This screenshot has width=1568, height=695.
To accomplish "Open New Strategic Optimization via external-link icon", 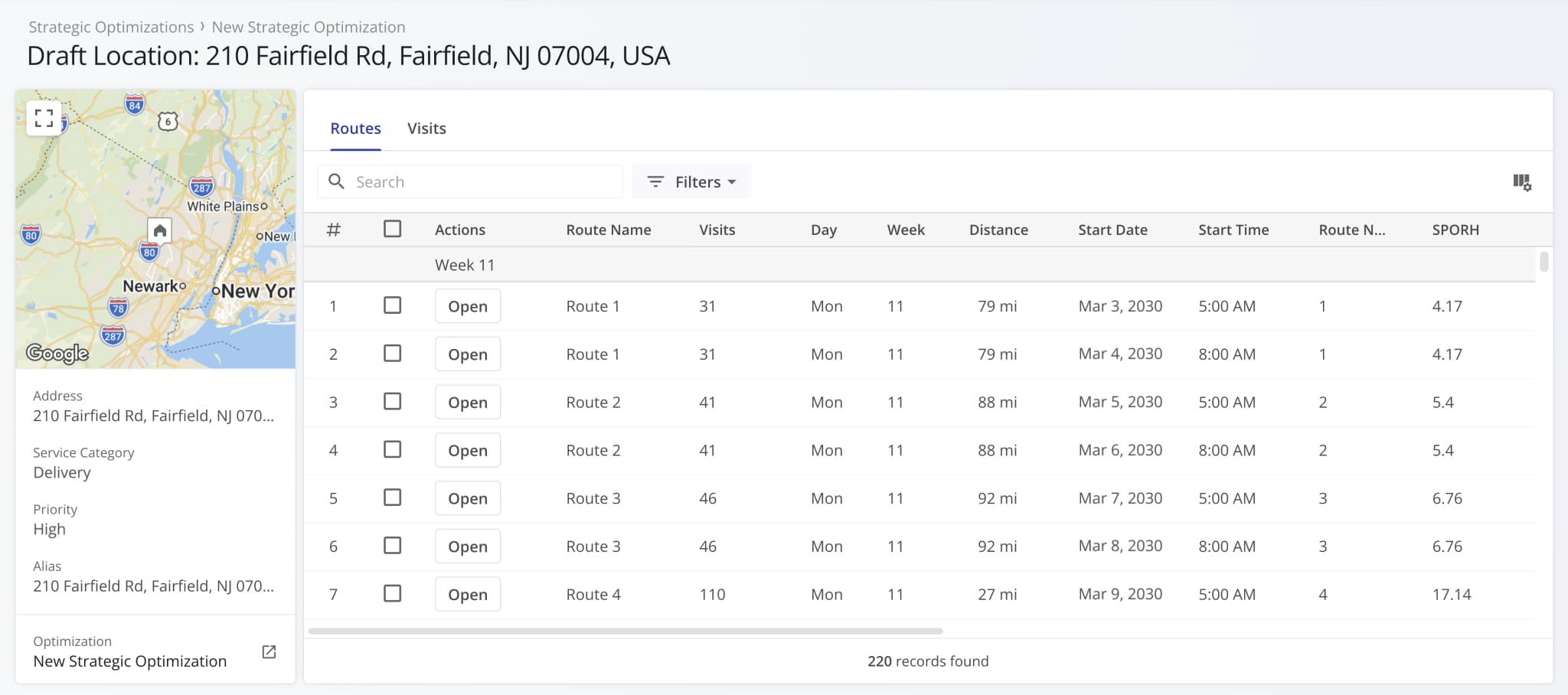I will pos(269,651).
